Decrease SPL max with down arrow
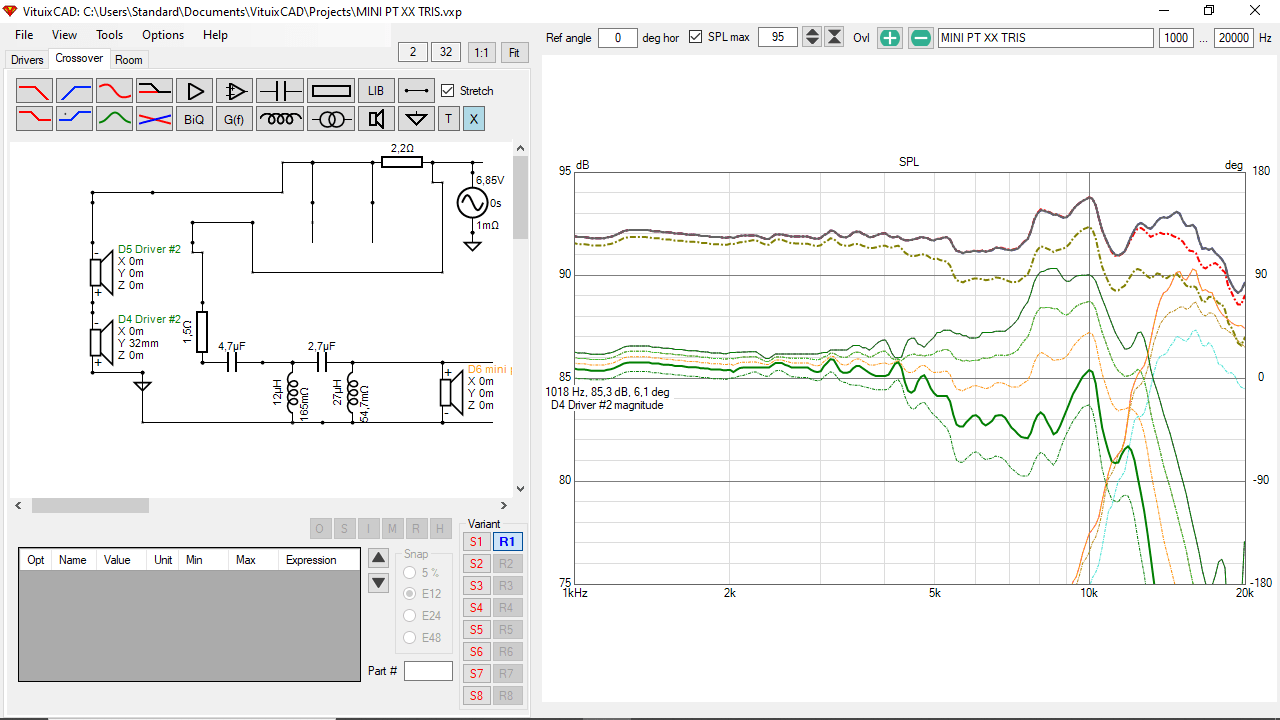 (812, 42)
